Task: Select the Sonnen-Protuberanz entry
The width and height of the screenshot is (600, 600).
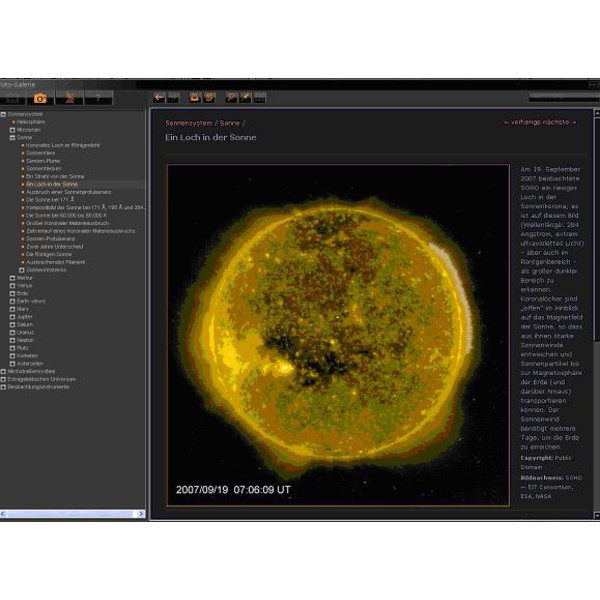Action: pos(51,239)
